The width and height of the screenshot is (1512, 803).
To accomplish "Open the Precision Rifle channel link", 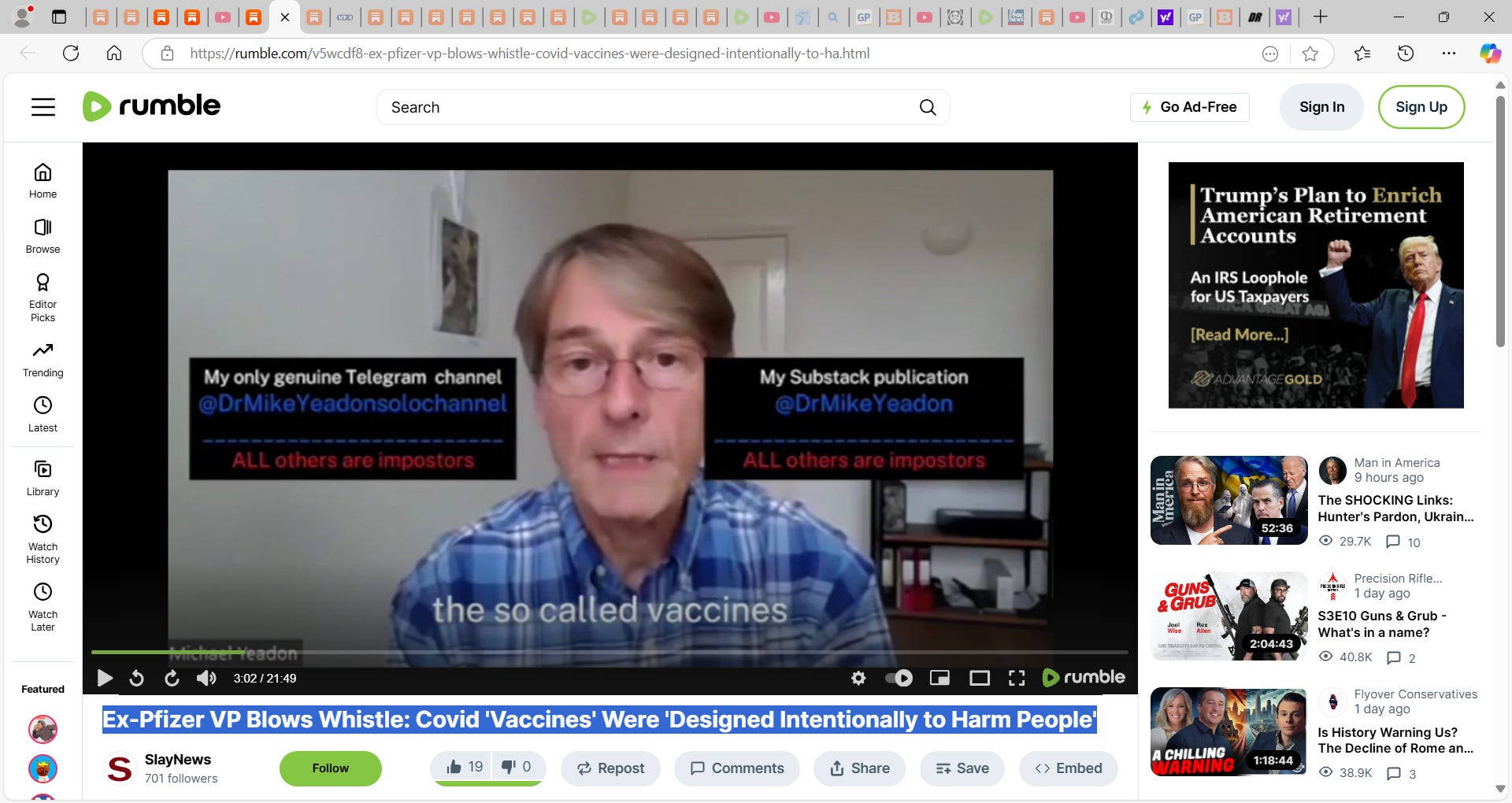I will click(1398, 579).
